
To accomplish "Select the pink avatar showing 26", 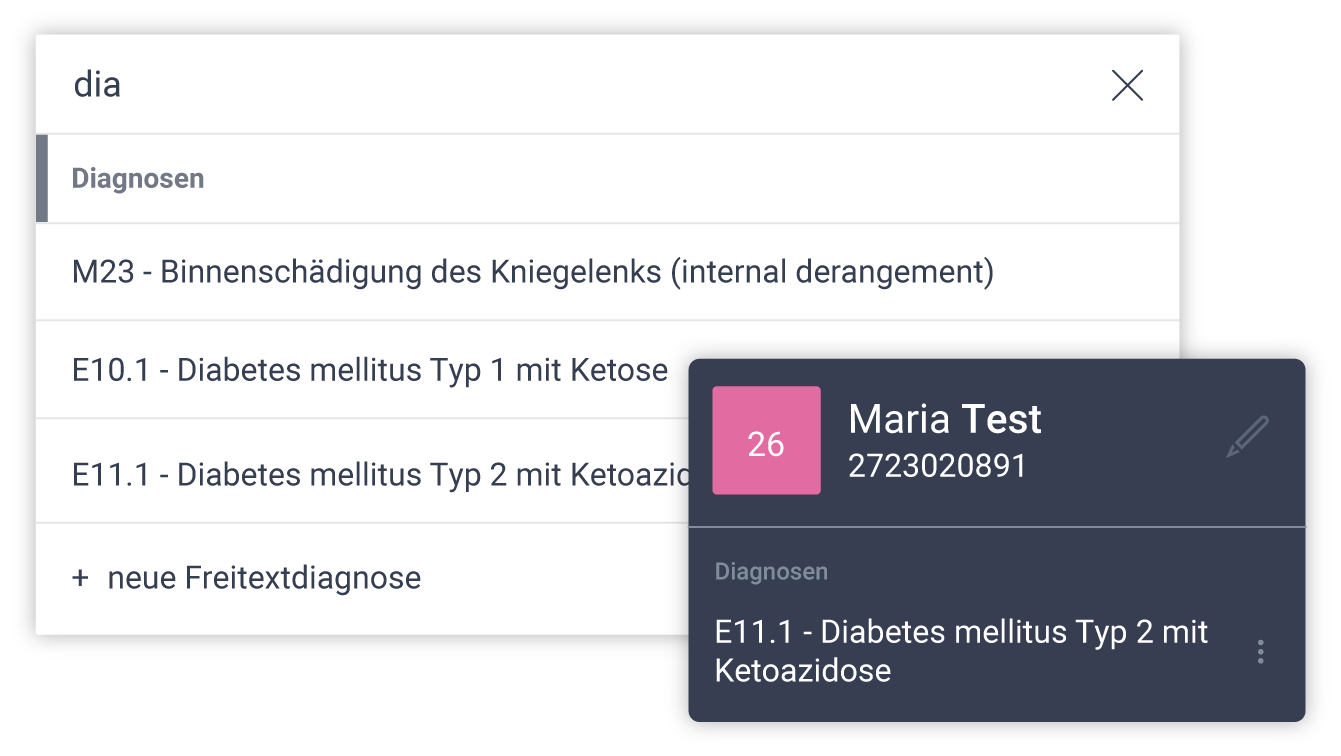I will pyautogui.click(x=766, y=440).
